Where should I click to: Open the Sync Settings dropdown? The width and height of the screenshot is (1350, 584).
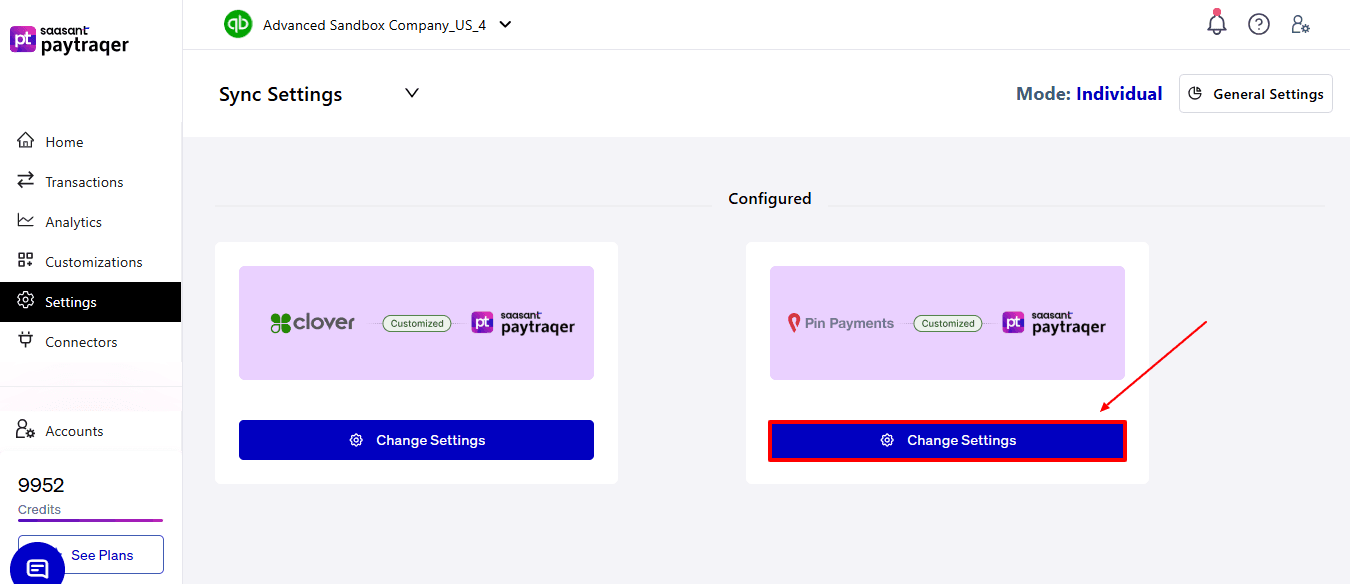[x=411, y=92]
